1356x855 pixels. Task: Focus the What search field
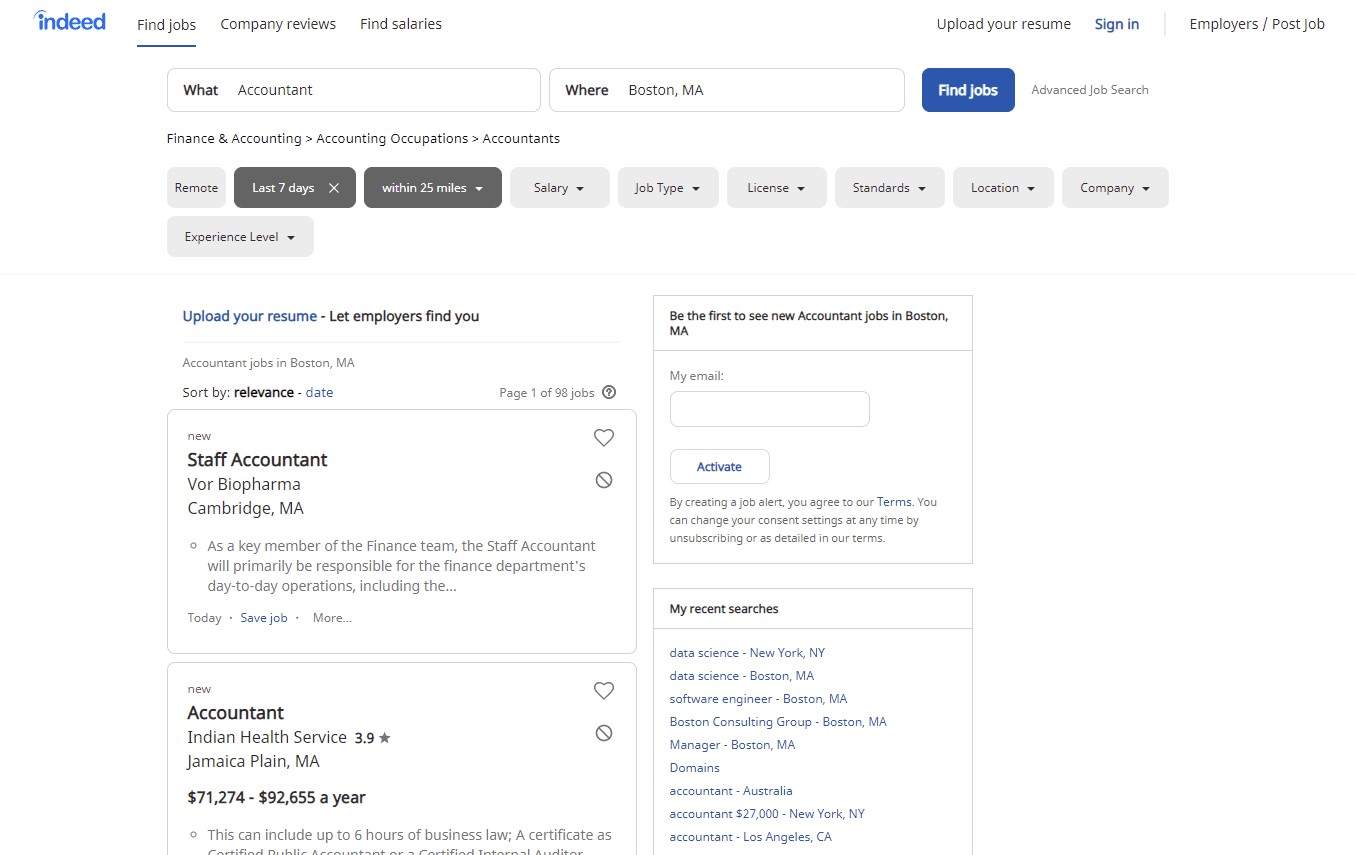pyautogui.click(x=354, y=90)
